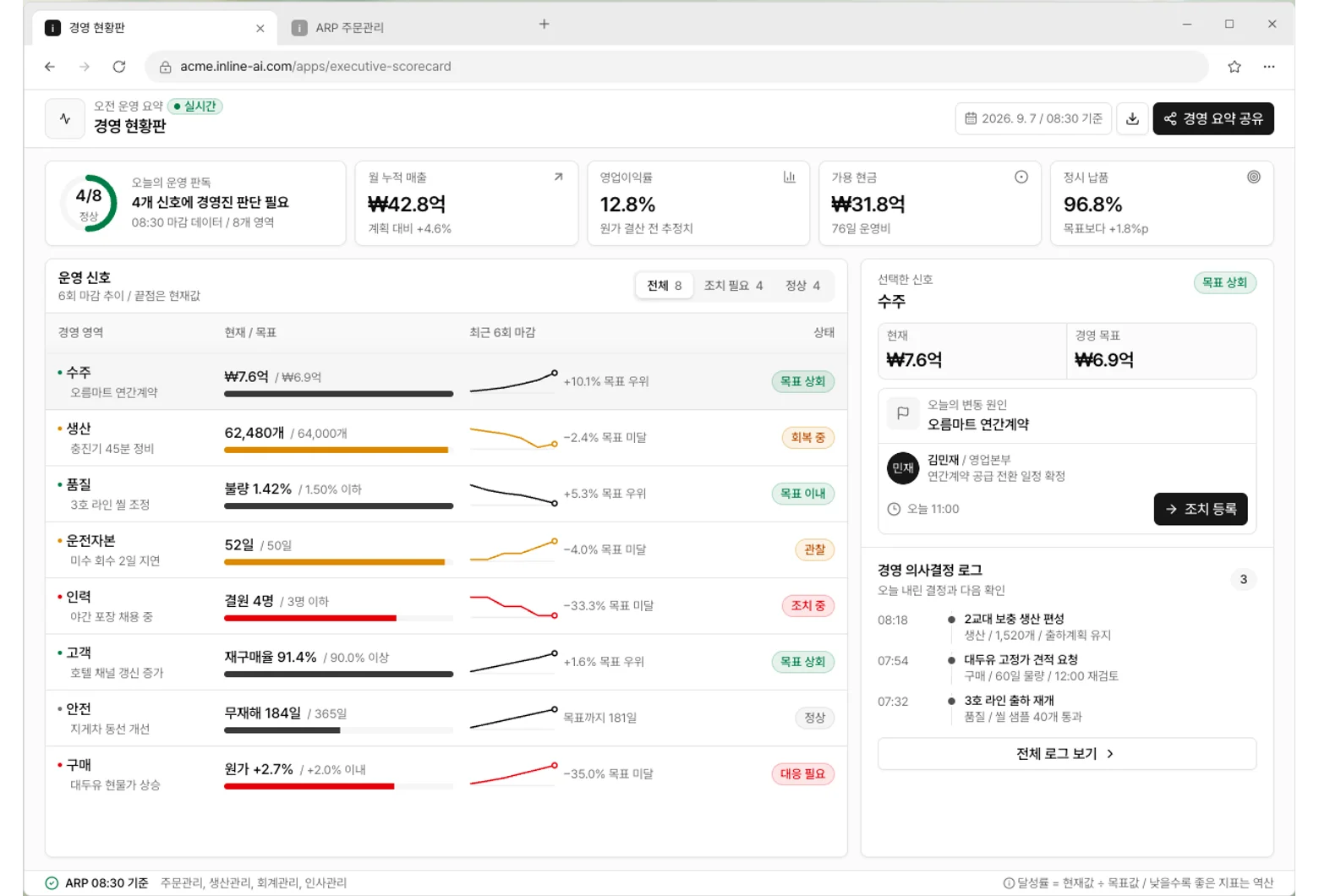Open a new browser tab with plus icon

pos(545,24)
